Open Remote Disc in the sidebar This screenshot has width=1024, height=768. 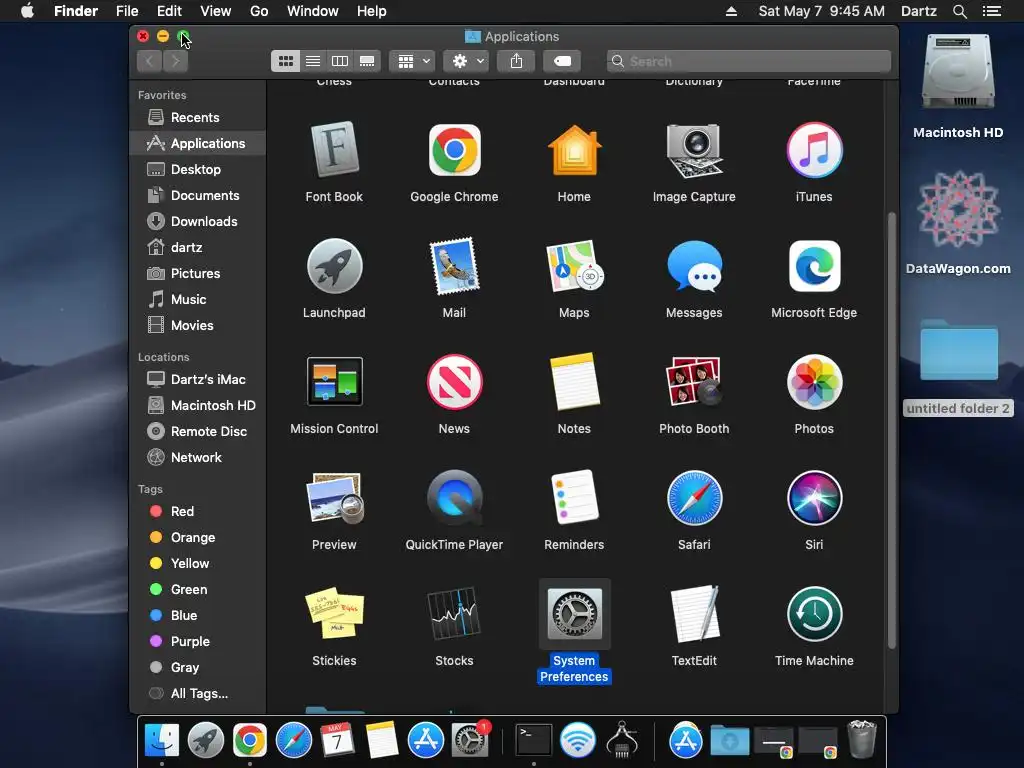pos(197,431)
